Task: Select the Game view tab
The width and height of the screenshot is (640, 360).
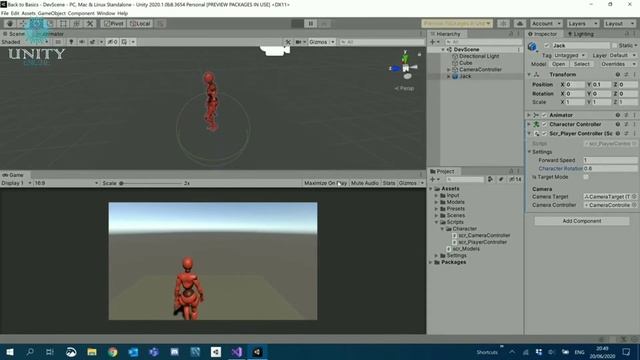Action: click(x=13, y=175)
